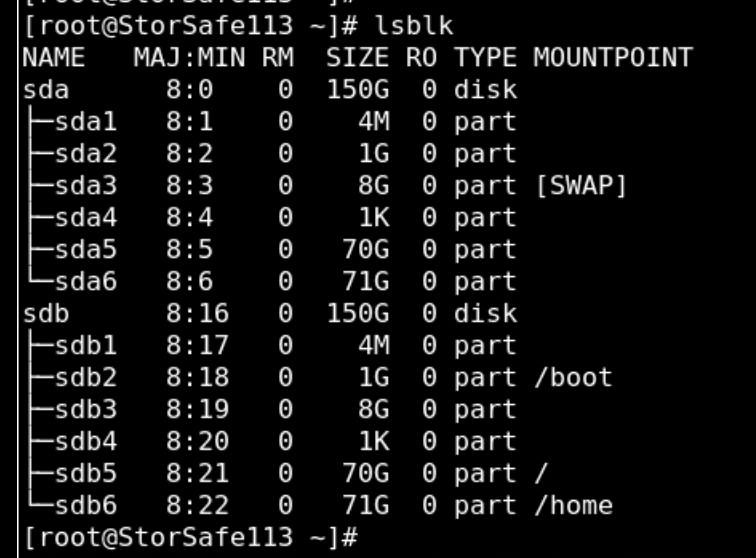The height and width of the screenshot is (558, 756).
Task: Select the [SWAP] mountpoint text
Action: (x=581, y=186)
